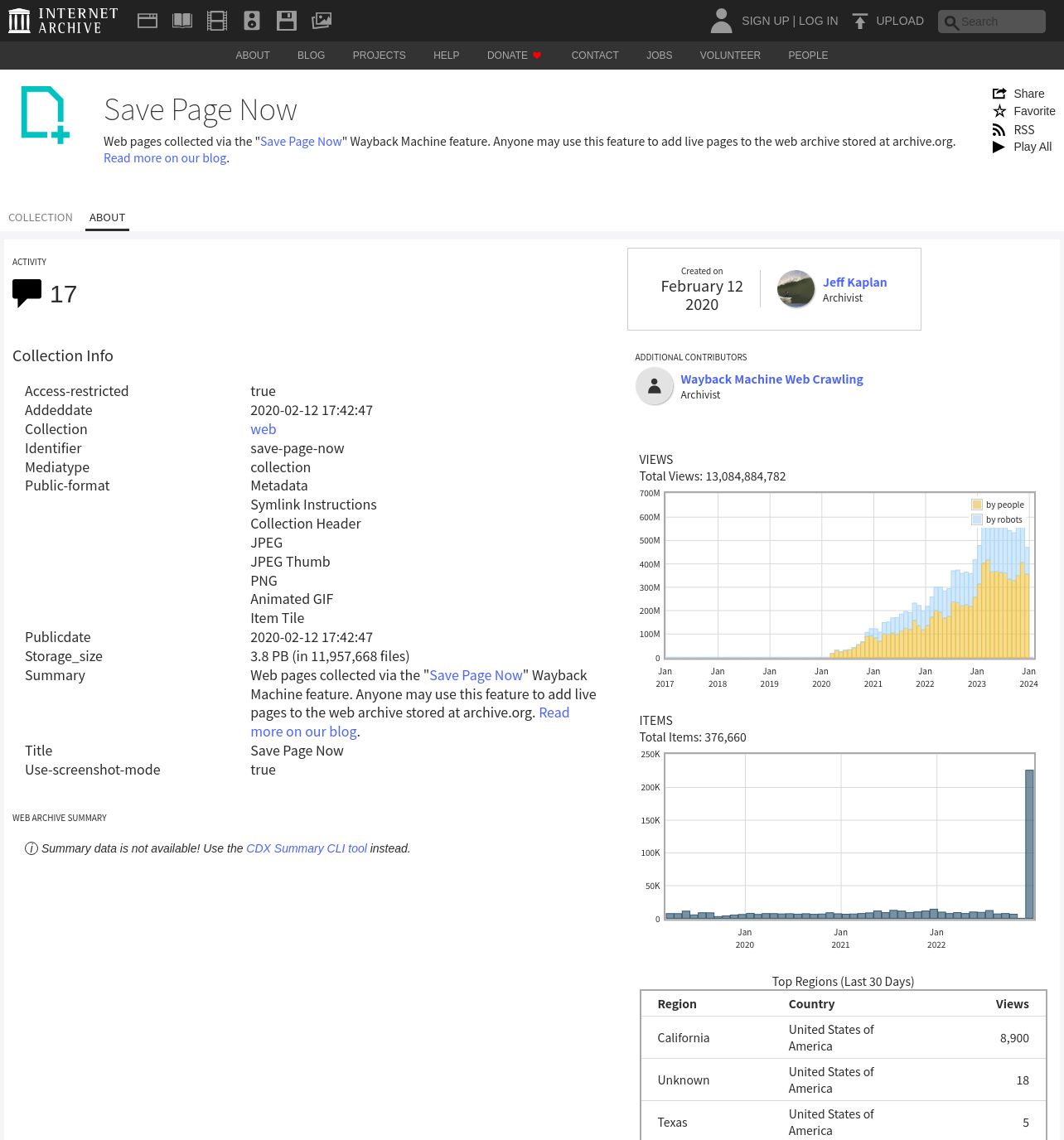Screen dimensions: 1064x1140
Task: Toggle the by robots legend swatch
Action: pos(977,519)
